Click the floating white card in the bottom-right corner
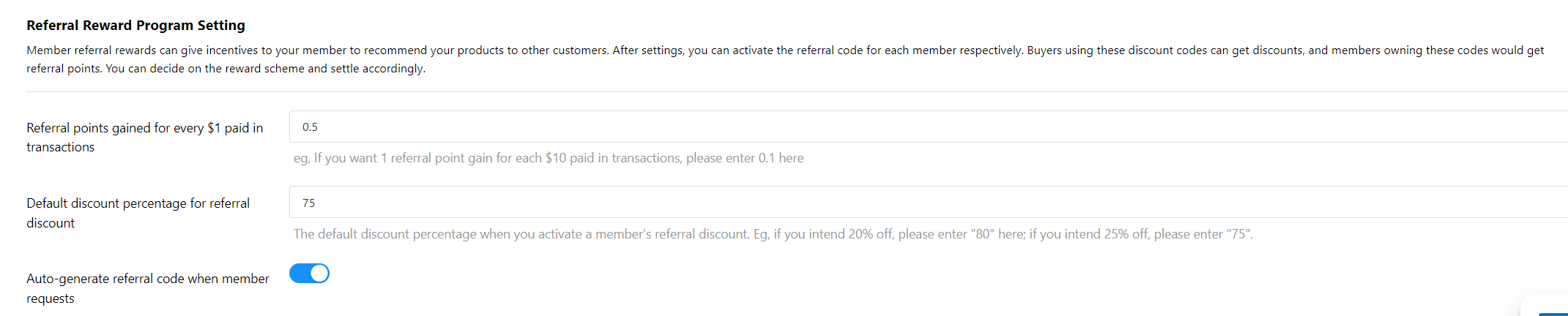Screen dimensions: 1568x316 tap(1545, 307)
